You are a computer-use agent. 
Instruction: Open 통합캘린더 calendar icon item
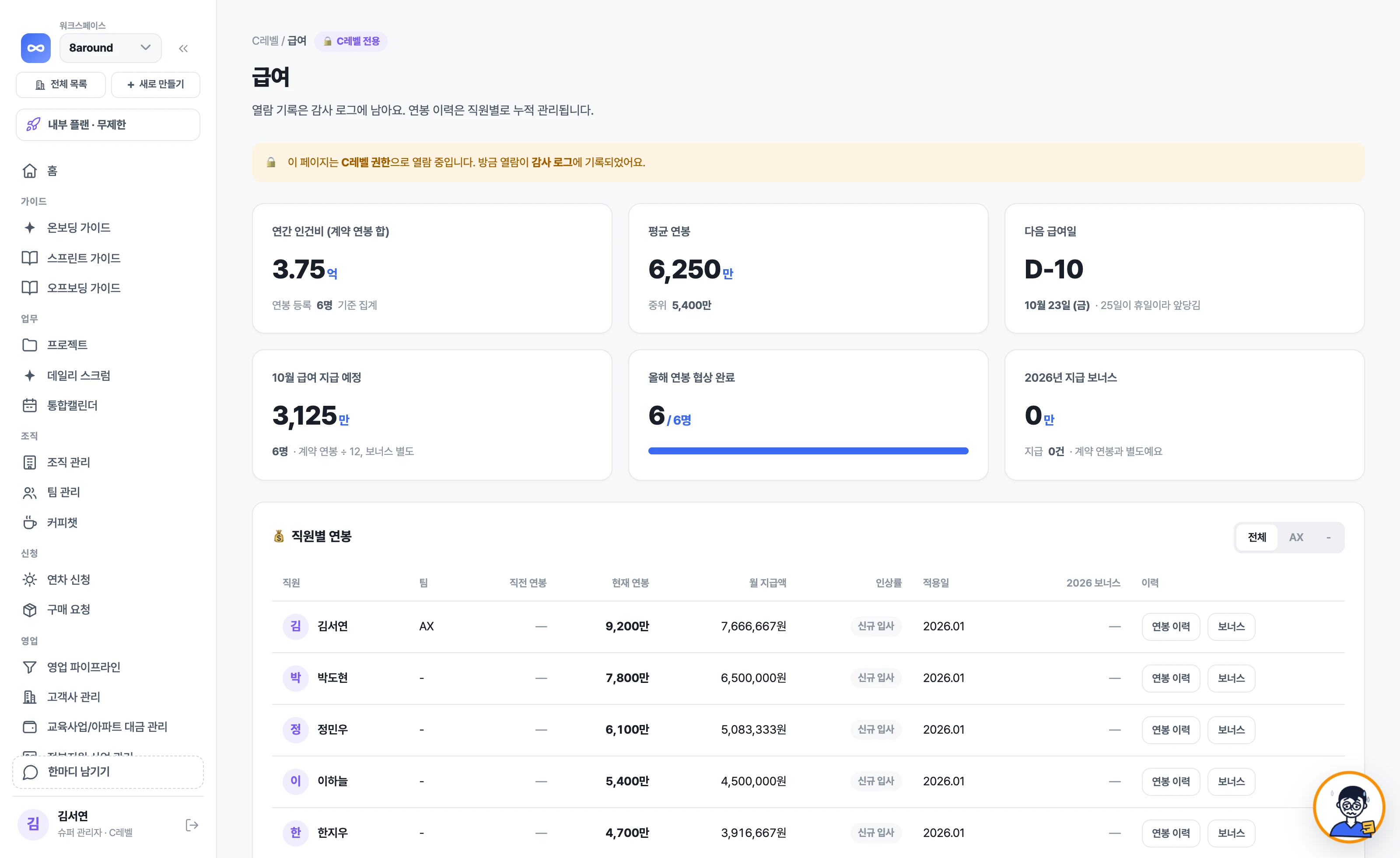pyautogui.click(x=108, y=405)
